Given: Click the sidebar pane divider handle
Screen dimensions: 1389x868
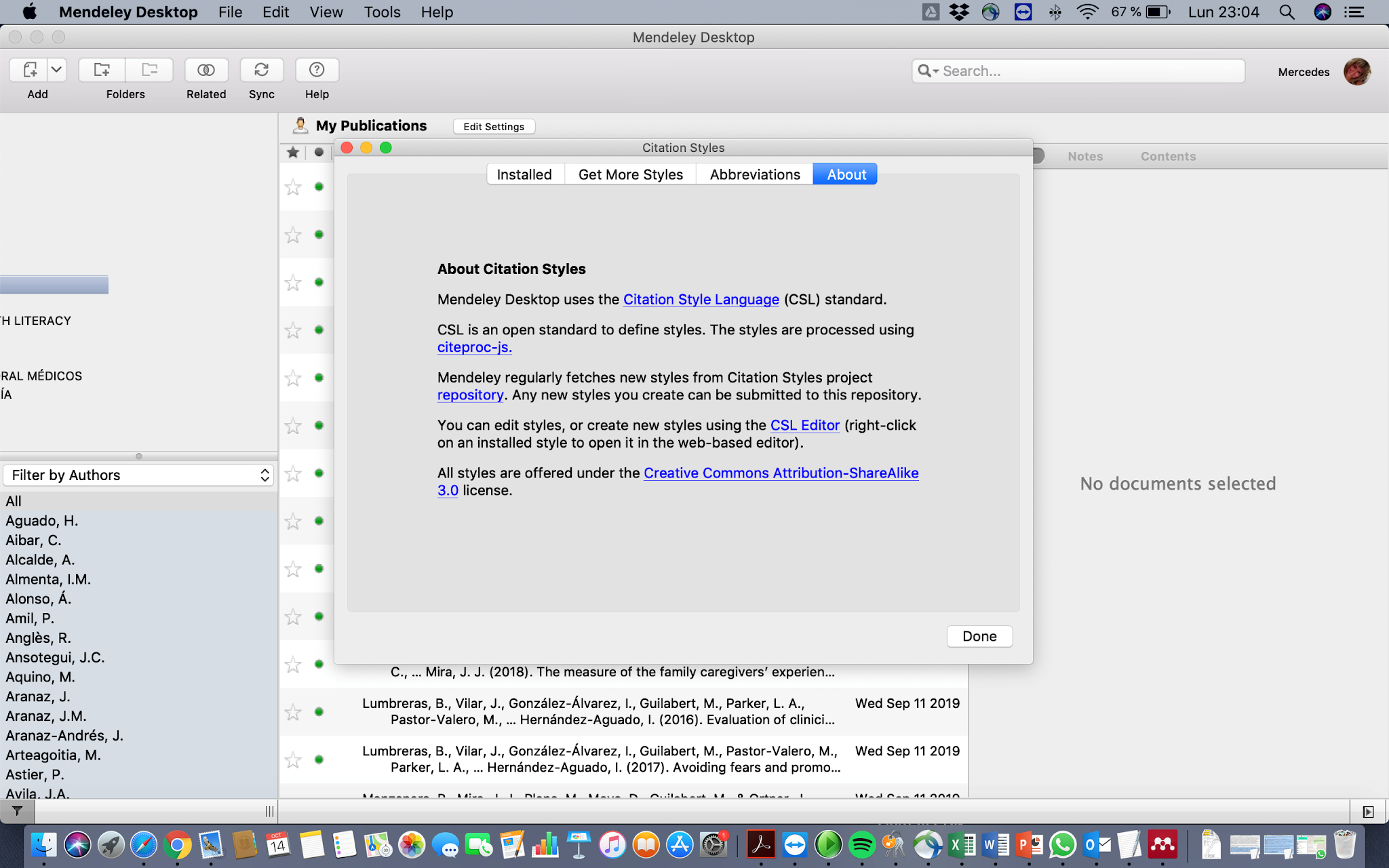Looking at the screenshot, I should point(139,456).
